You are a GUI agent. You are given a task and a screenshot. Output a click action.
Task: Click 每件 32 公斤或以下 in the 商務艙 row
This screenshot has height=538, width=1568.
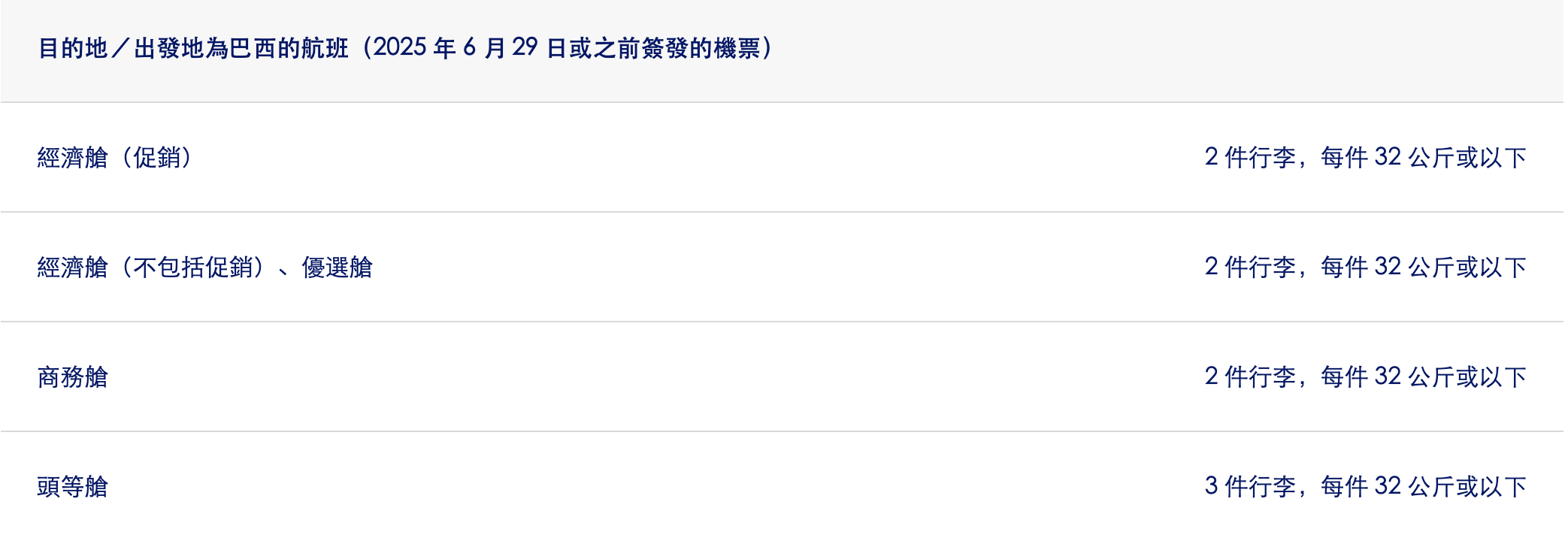(x=1424, y=377)
